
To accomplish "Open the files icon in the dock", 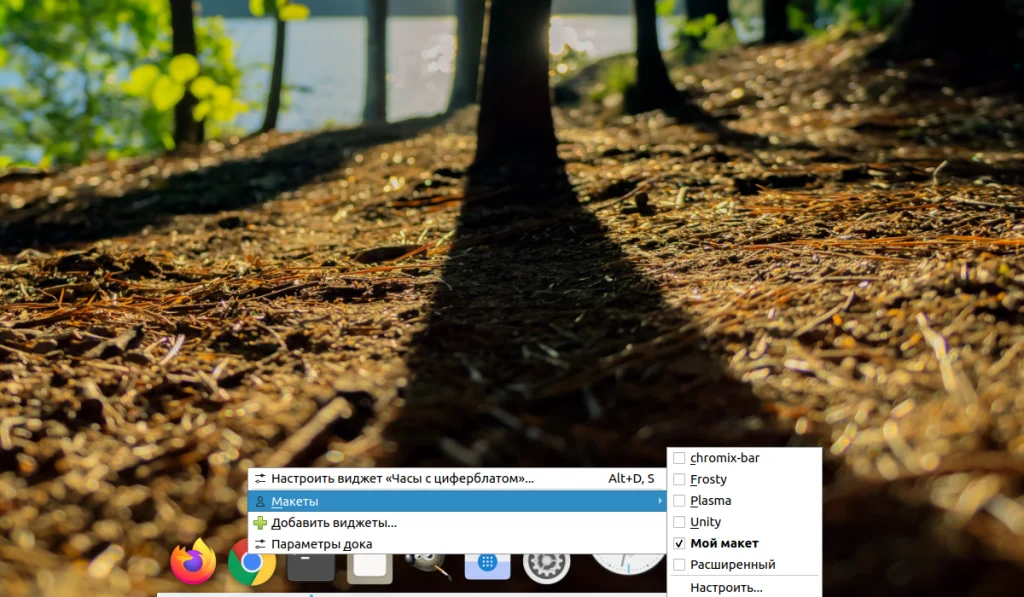I will [370, 565].
